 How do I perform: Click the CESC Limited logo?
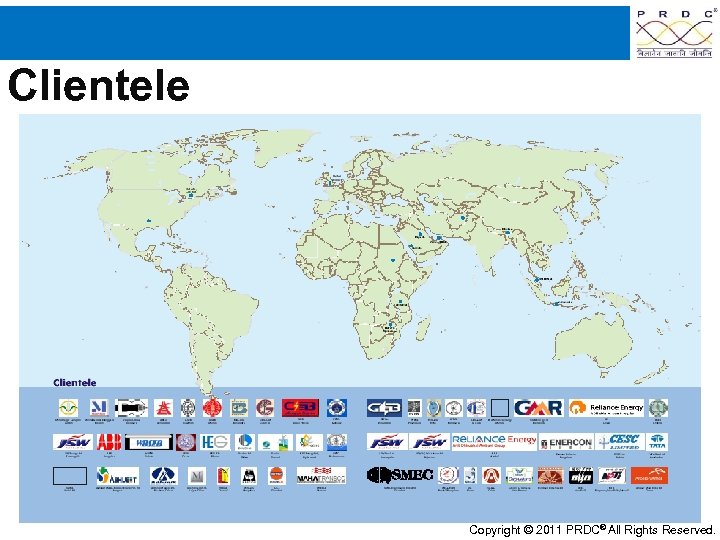click(x=620, y=442)
